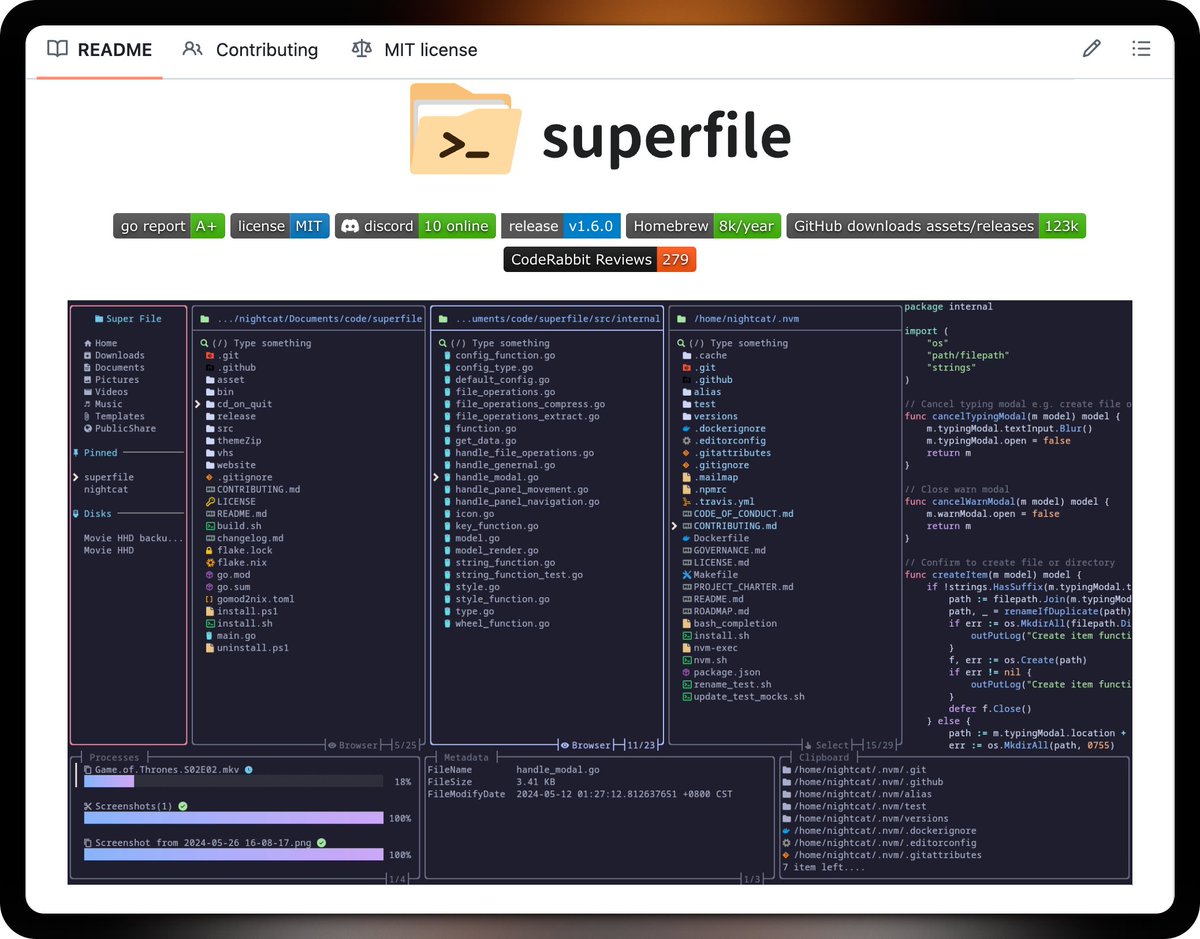Click the tools icon beside Makefile
The width and height of the screenshot is (1200, 939).
click(686, 575)
